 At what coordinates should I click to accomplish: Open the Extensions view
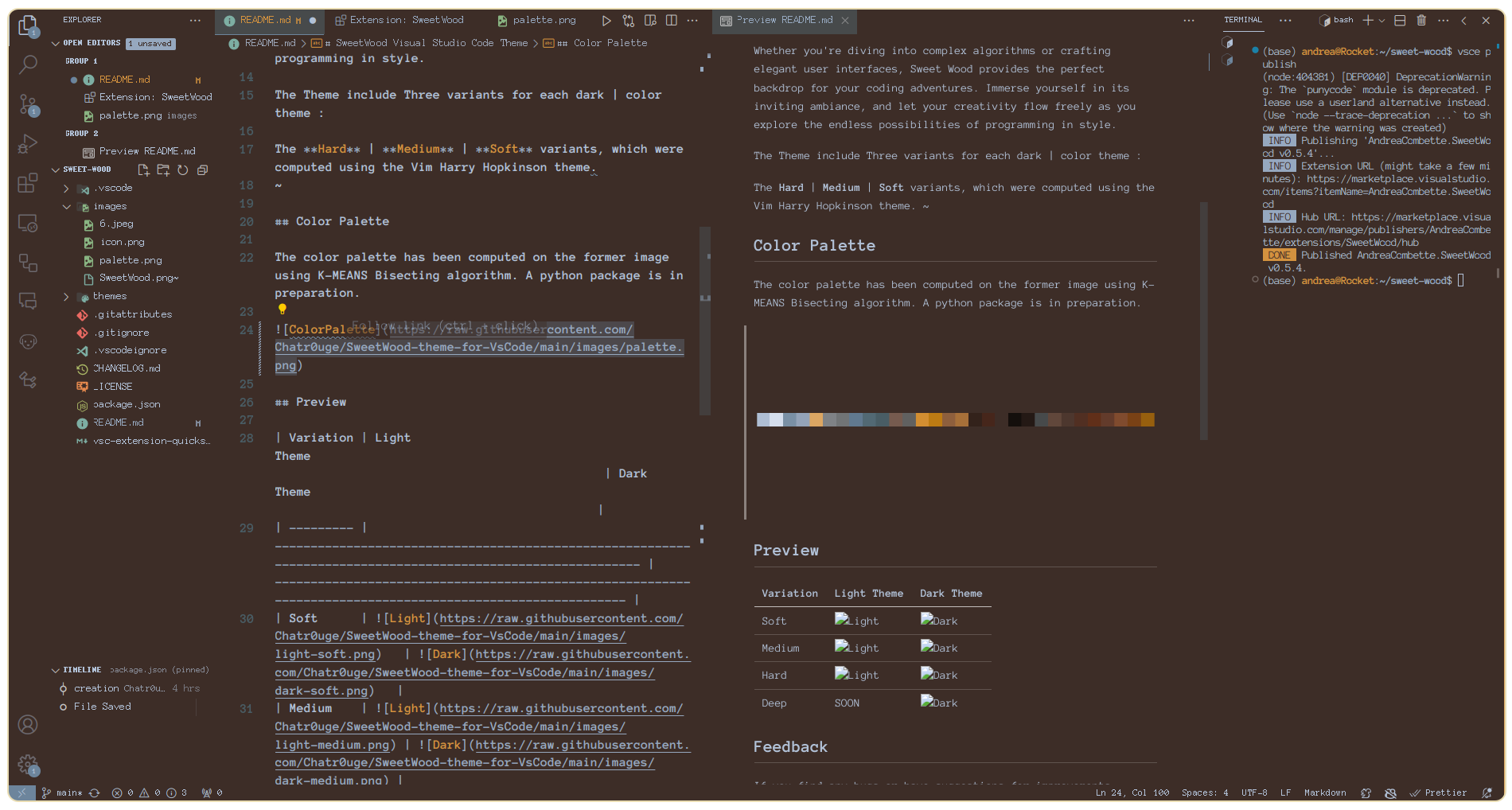28,183
